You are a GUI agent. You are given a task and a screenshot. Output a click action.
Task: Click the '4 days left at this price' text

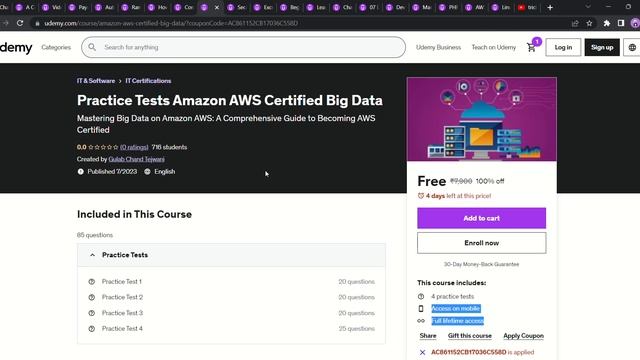click(458, 196)
